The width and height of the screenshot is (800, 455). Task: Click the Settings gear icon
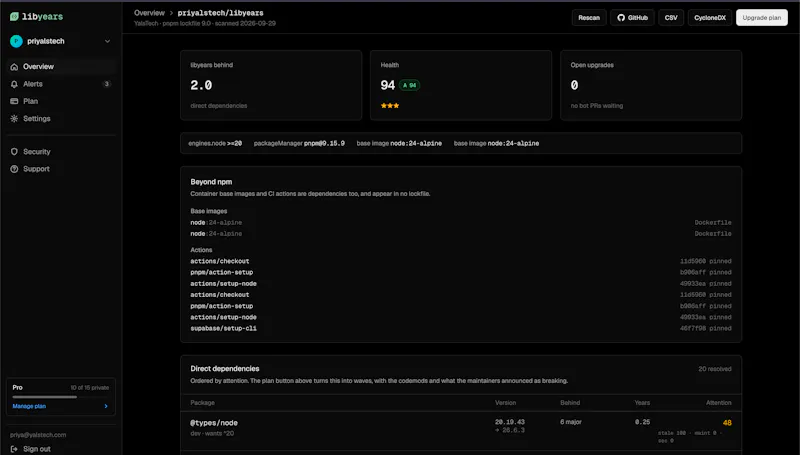coord(14,118)
